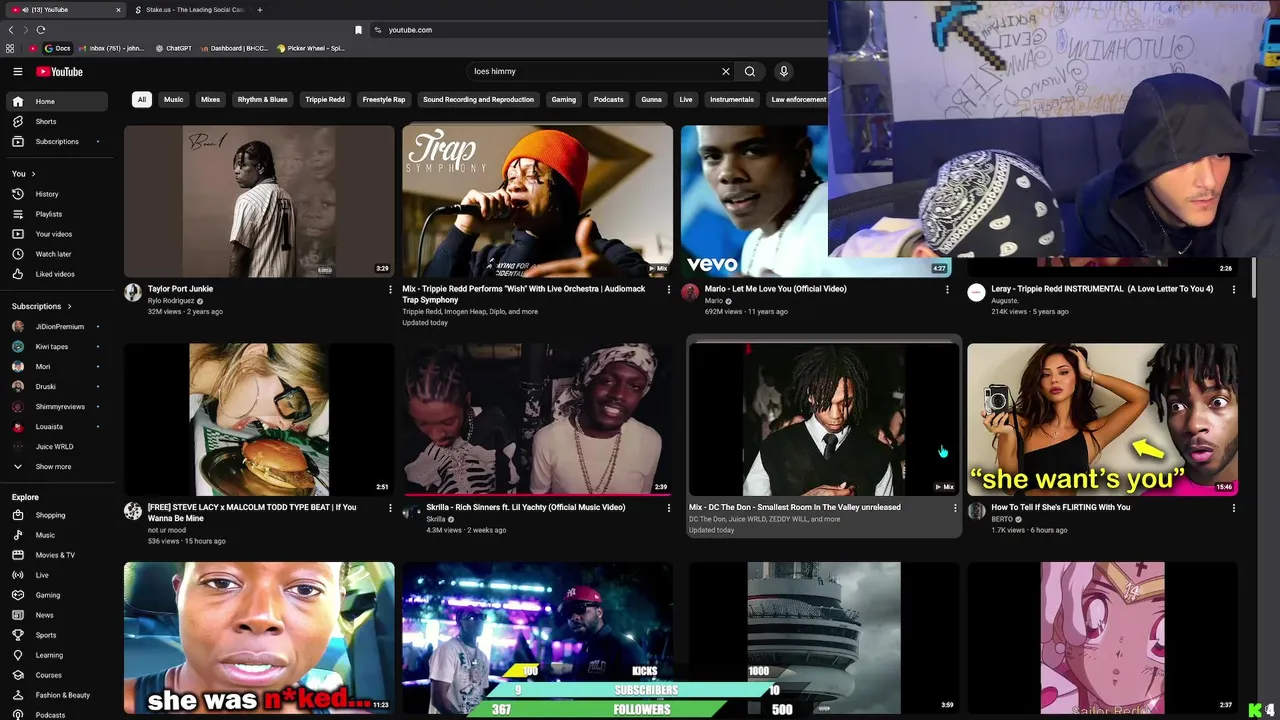This screenshot has height=720, width=1280.
Task: Open Movies & TV
Action: coord(57,555)
